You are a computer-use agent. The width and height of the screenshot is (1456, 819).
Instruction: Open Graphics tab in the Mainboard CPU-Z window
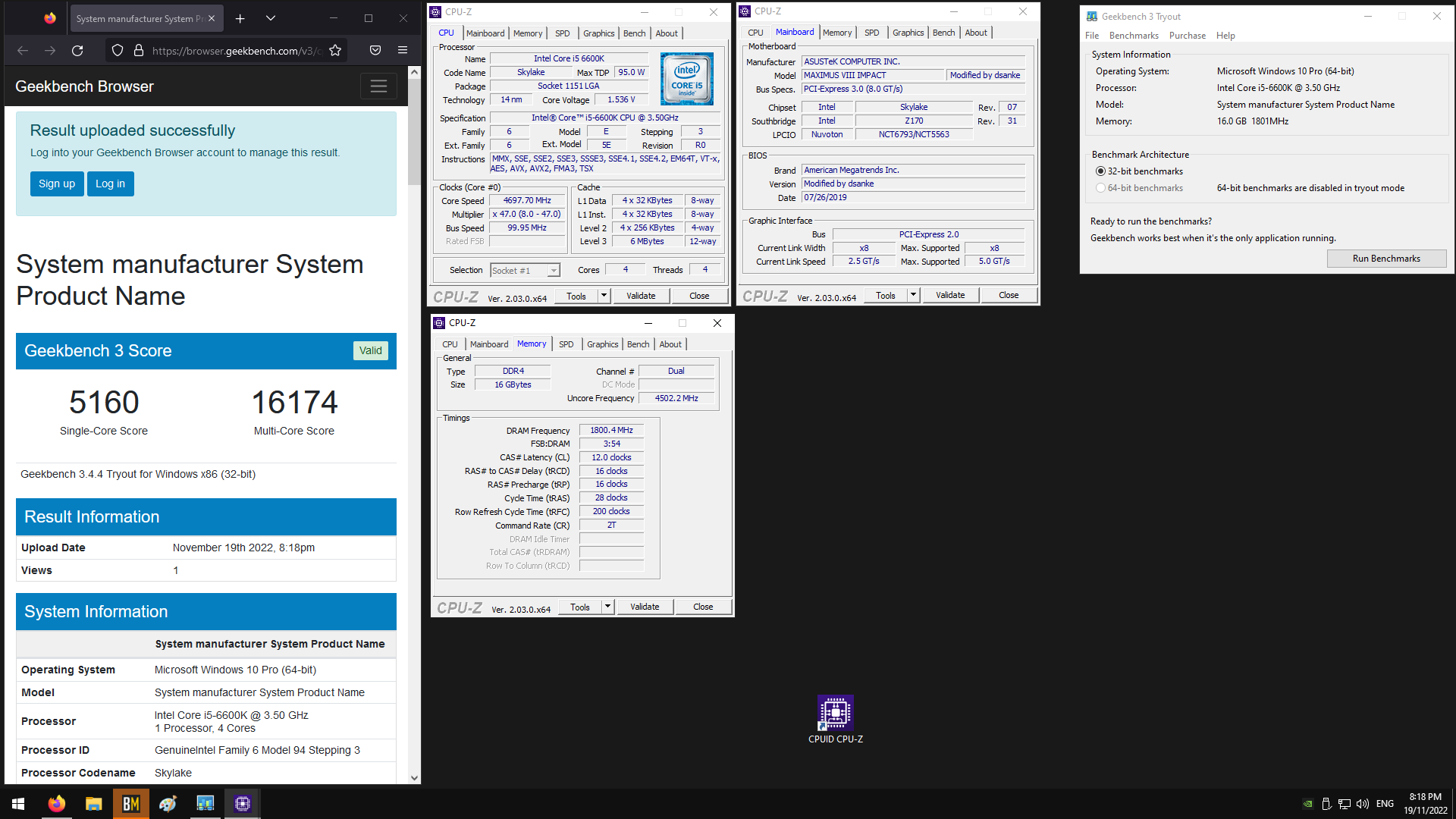908,33
